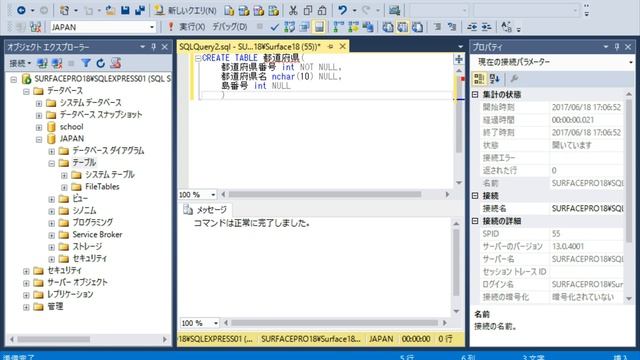Click the SPID value 55 in Properties
640x360 pixels.
(556, 234)
